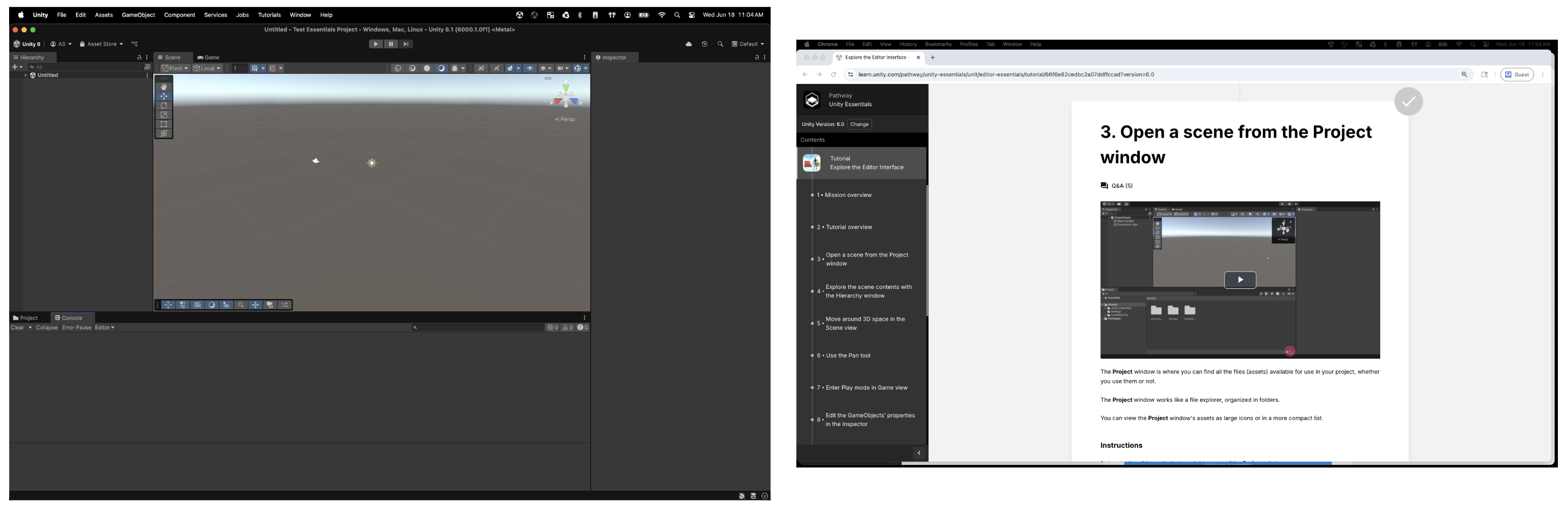
Task: Click the play button in Unity toolbar
Action: click(376, 44)
